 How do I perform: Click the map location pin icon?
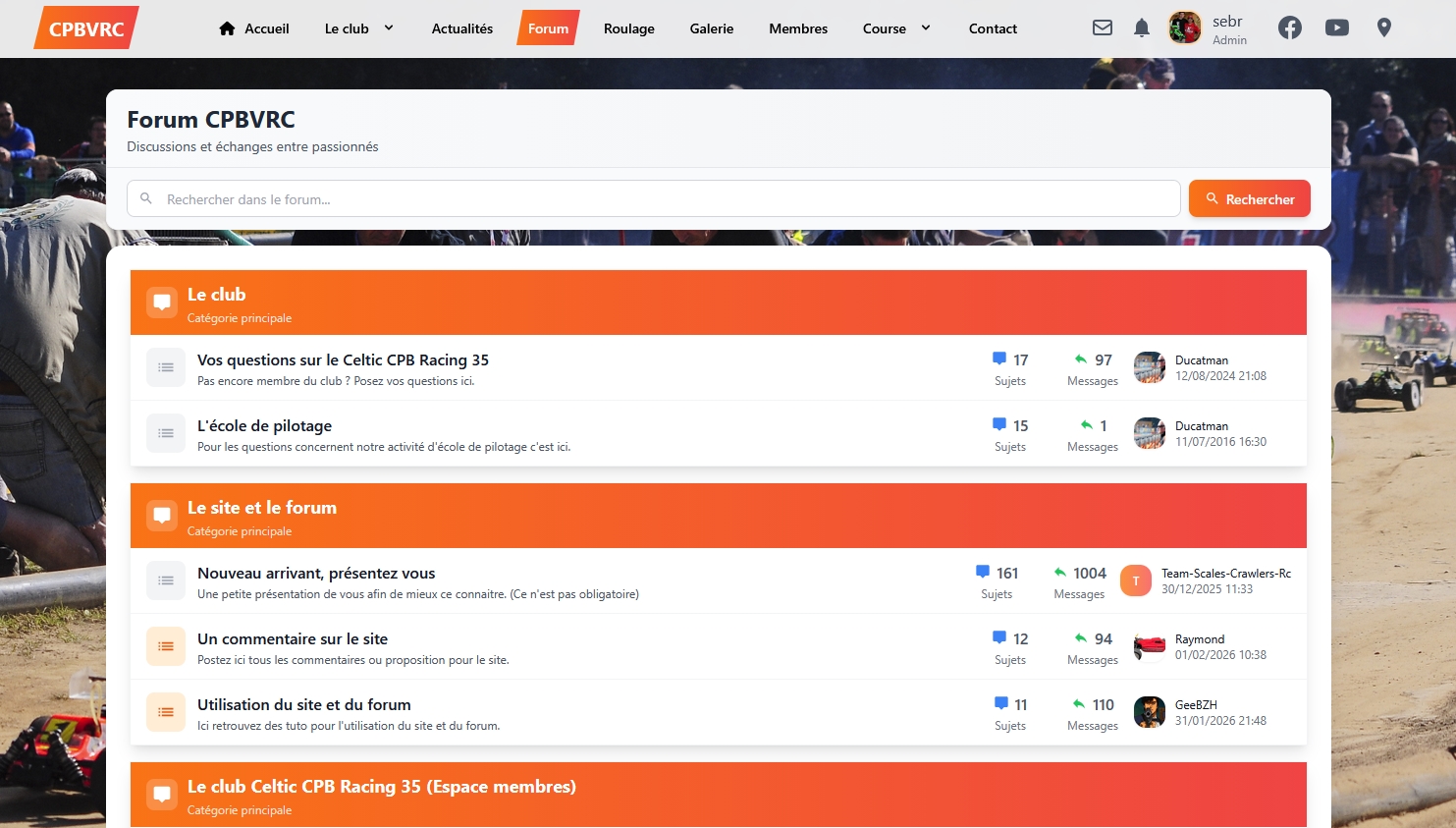pos(1383,28)
